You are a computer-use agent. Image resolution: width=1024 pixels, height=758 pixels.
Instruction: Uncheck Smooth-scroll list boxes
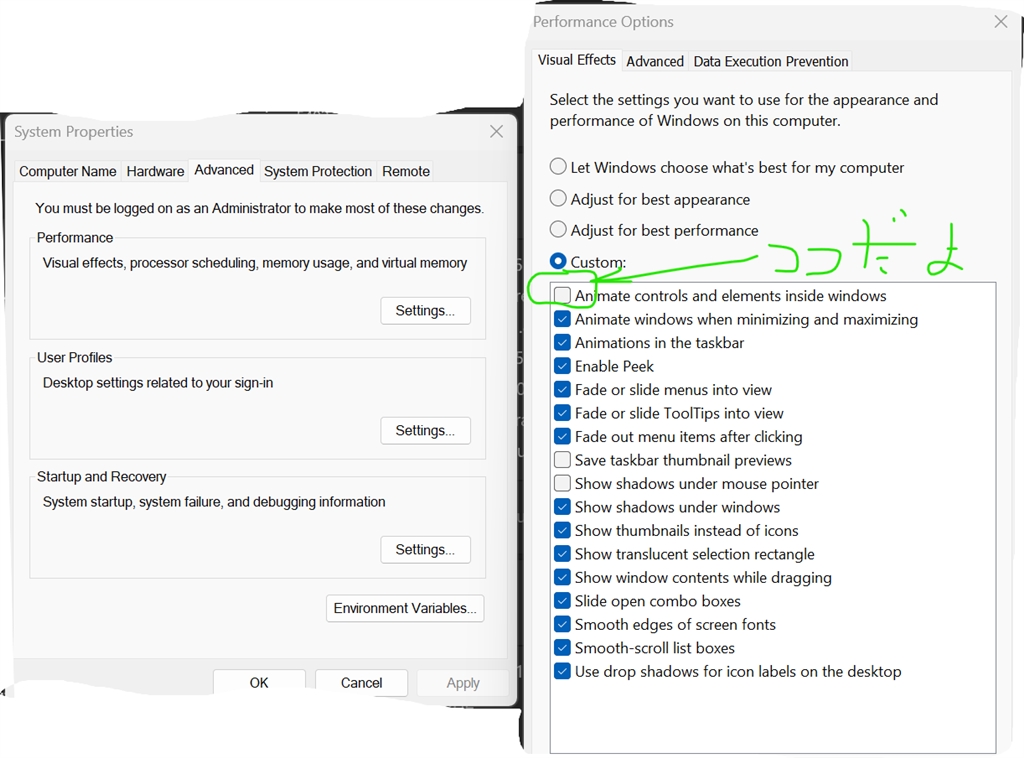click(x=562, y=648)
